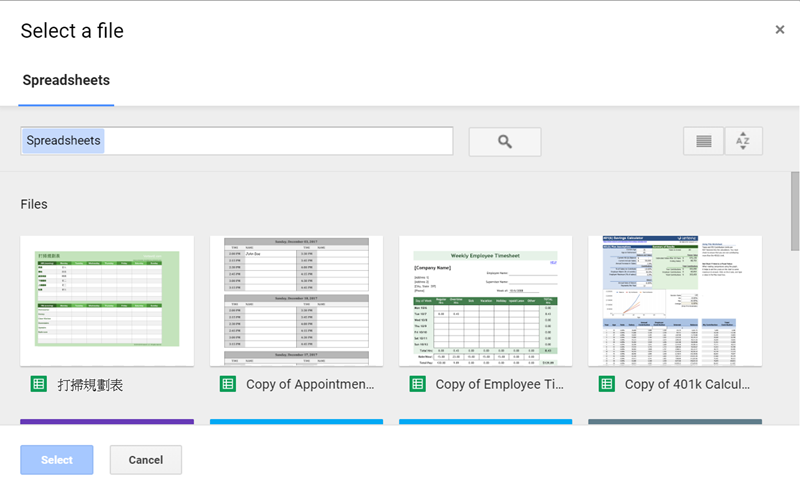The image size is (800, 494).
Task: Select the 401k Calculator thumbnail
Action: [675, 301]
